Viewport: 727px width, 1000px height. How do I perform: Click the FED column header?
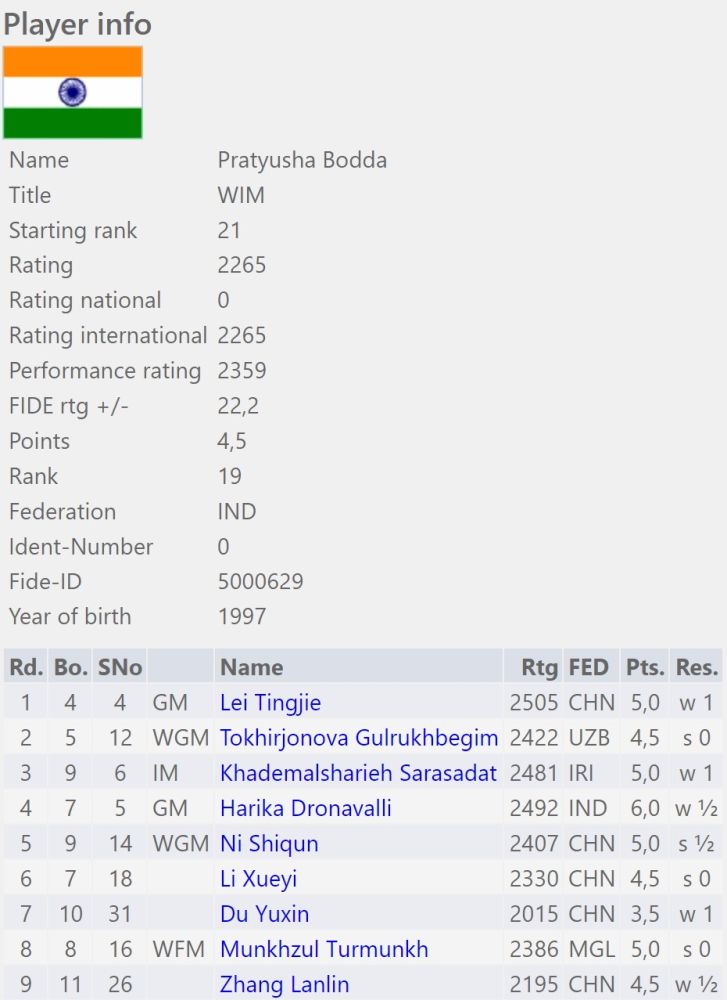point(591,667)
